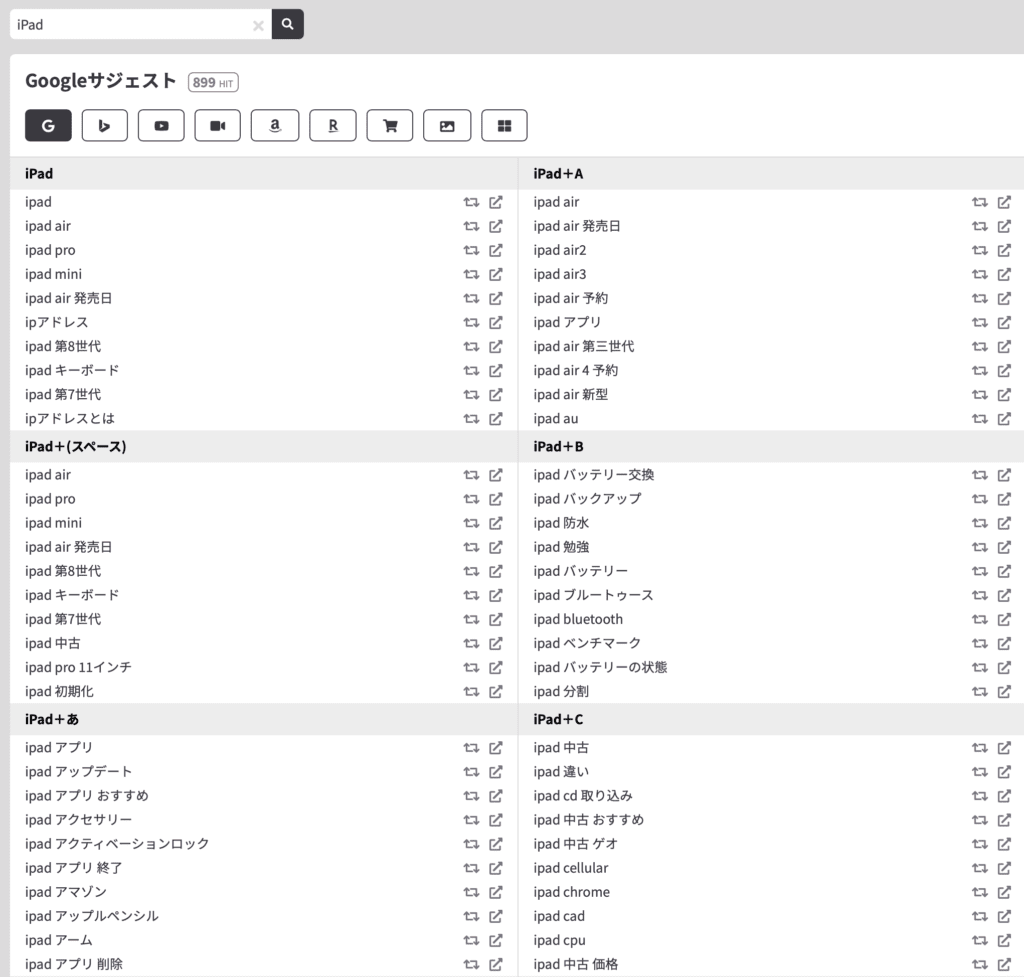Screen dimensions: 1024x977
Task: Switch to video camera suggest source
Action: tap(217, 125)
